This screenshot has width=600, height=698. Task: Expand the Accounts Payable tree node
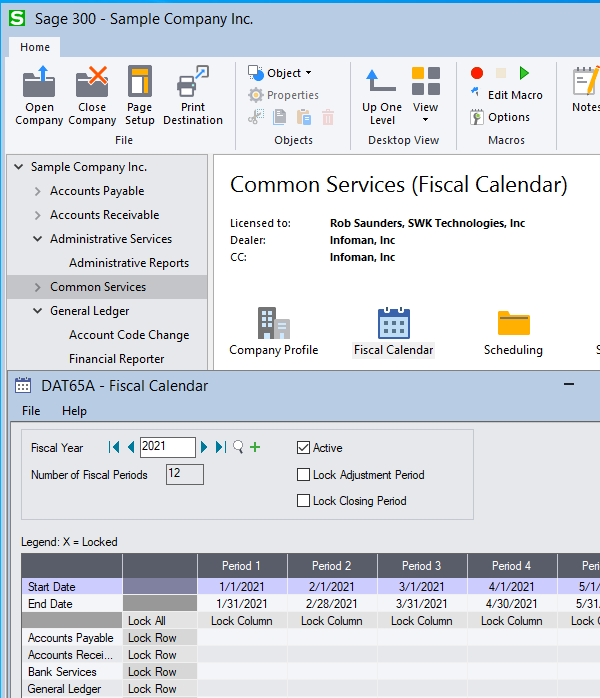pos(38,191)
